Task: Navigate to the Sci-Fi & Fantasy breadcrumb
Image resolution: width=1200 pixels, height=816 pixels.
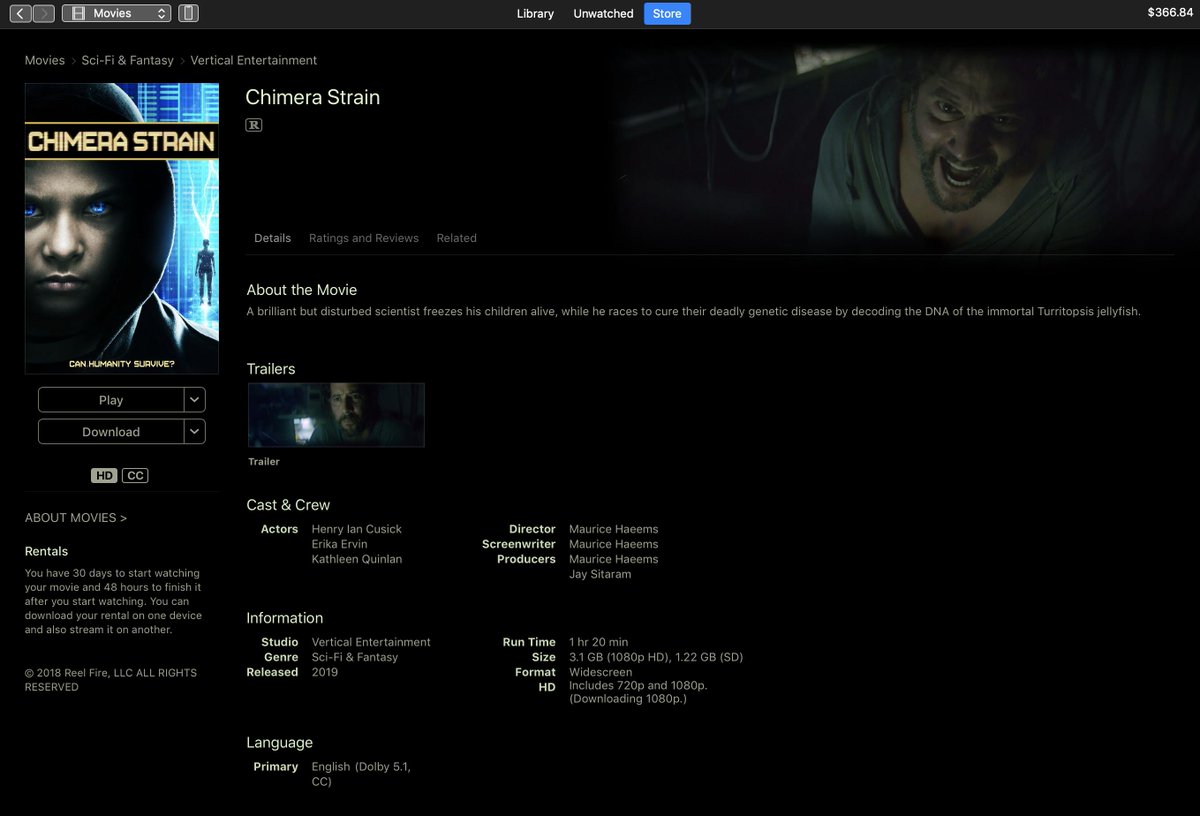Action: pos(127,60)
